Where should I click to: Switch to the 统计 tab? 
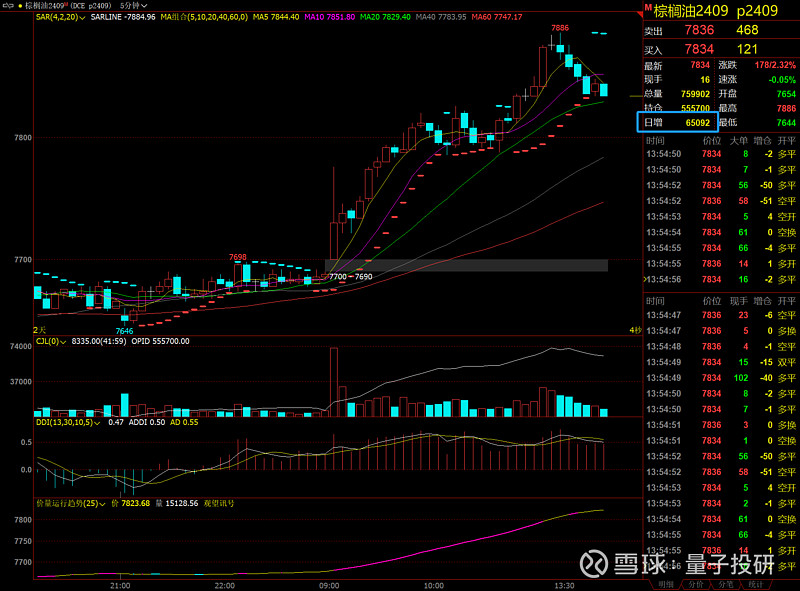[x=757, y=584]
